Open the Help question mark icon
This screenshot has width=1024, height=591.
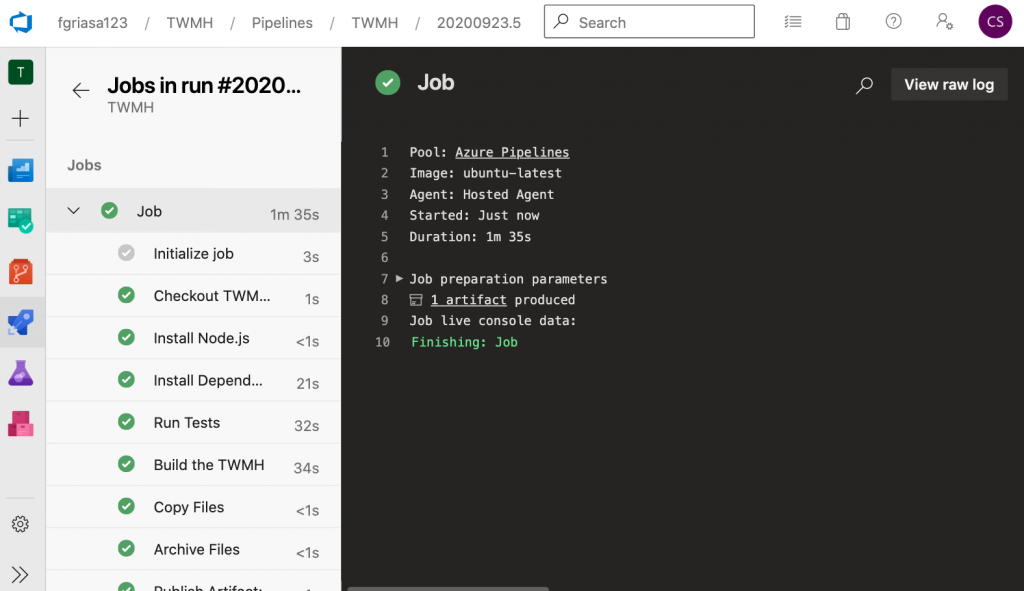(x=893, y=22)
